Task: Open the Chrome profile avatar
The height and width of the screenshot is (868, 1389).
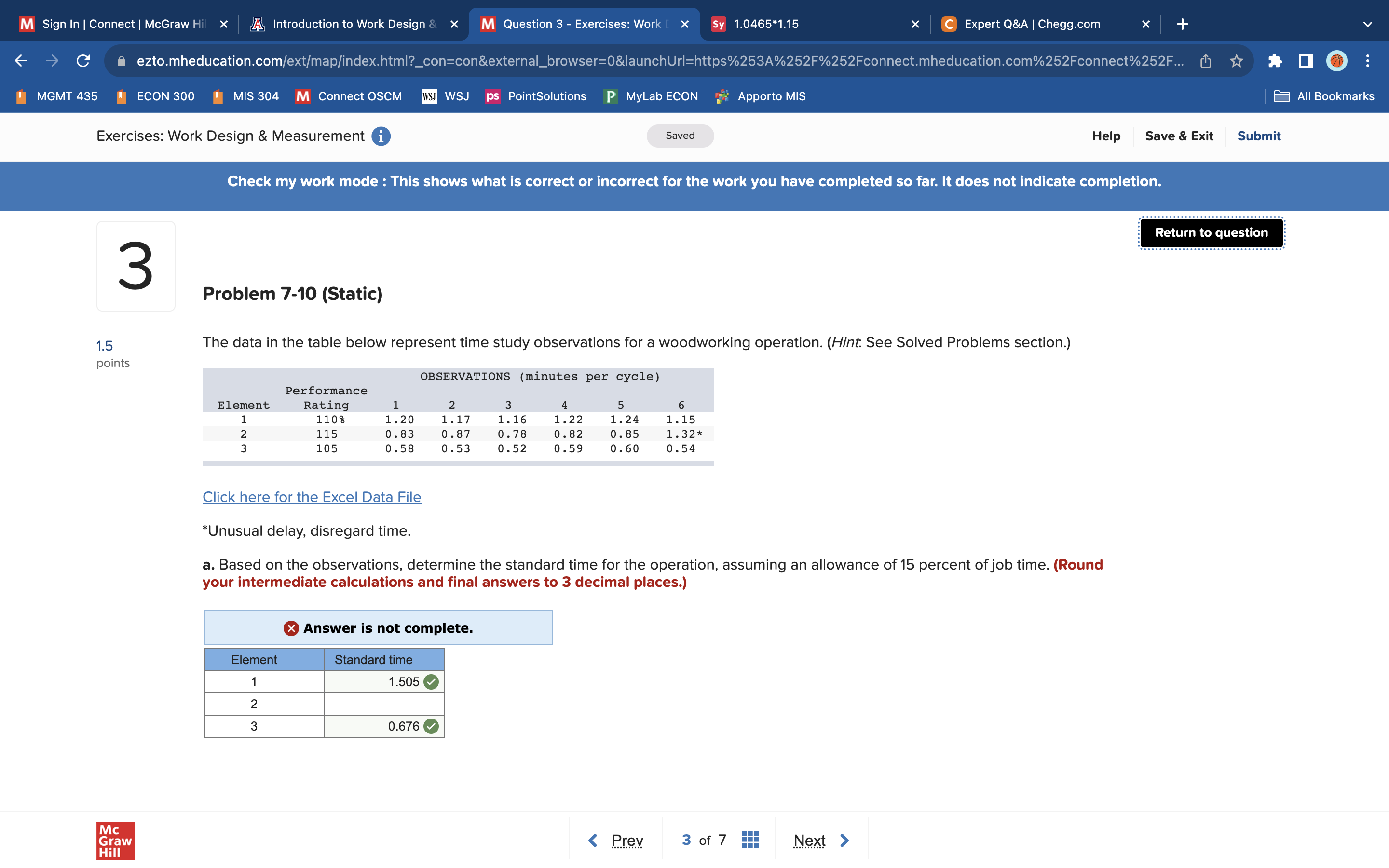Action: tap(1337, 61)
